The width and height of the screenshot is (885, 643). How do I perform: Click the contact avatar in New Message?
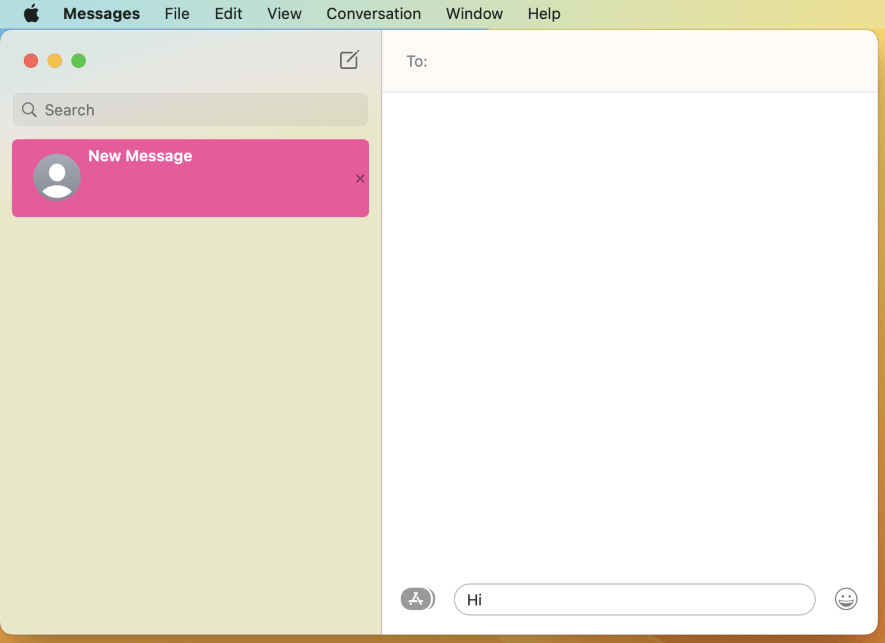[x=57, y=177]
